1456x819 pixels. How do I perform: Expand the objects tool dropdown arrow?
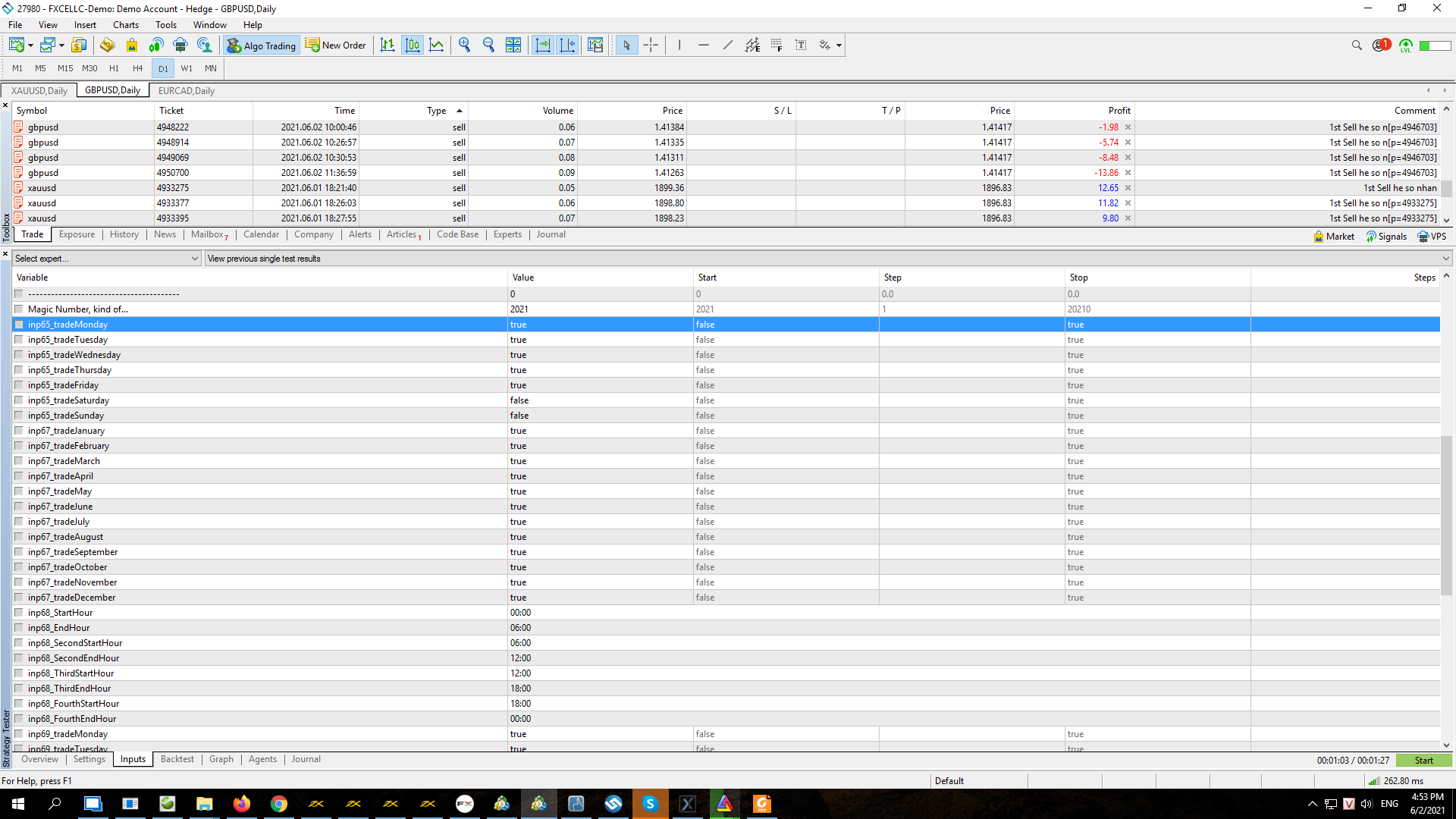(x=839, y=45)
